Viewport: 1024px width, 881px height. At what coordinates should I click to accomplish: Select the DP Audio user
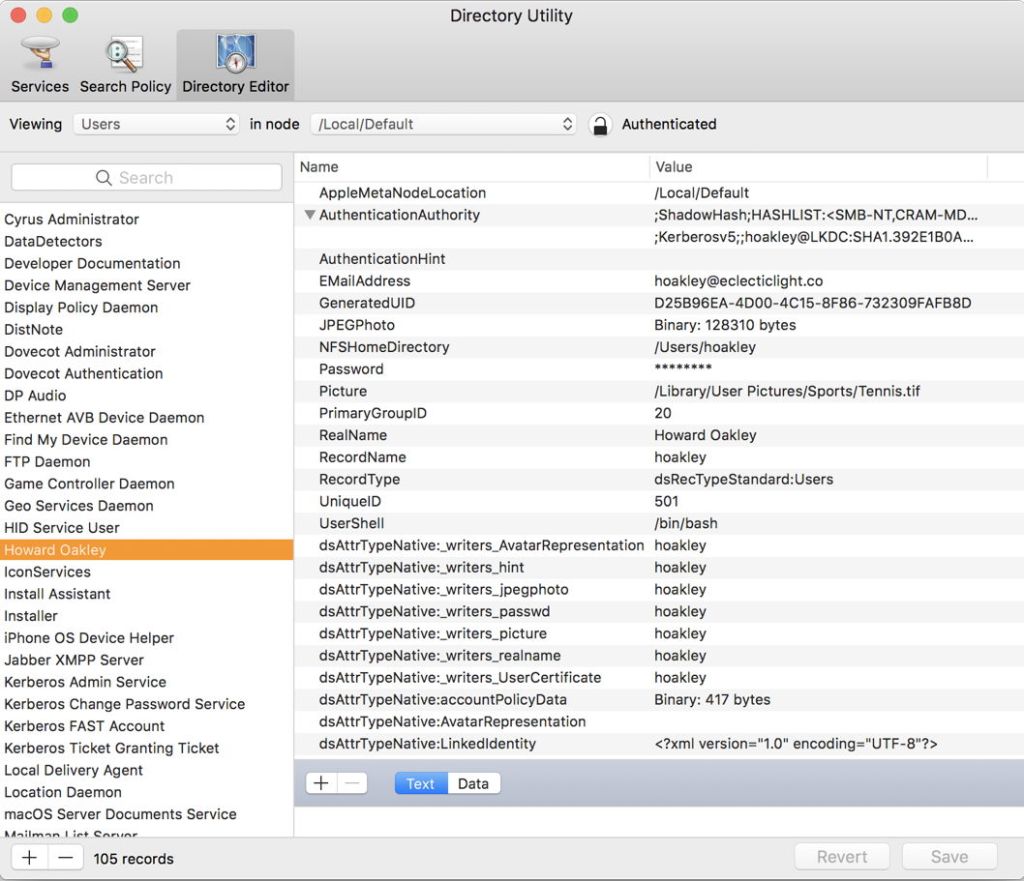click(x=146, y=396)
